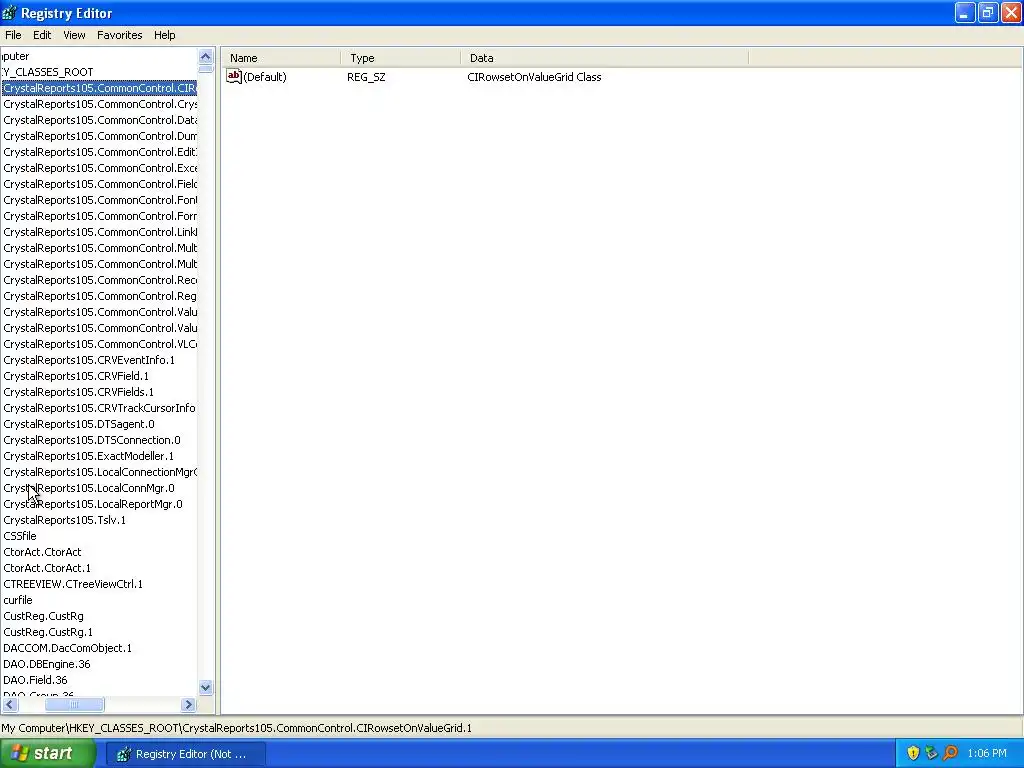
Task: Click the tree's horizontal scrollbar thumb
Action: click(x=74, y=705)
